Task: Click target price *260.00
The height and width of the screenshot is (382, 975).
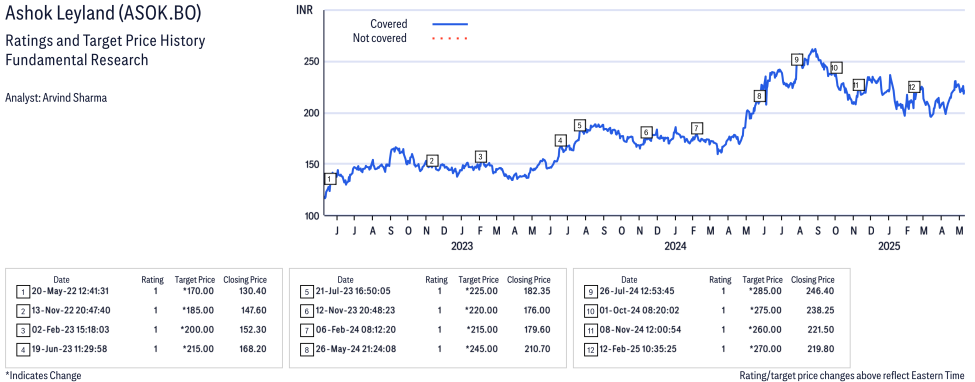Action: click(x=765, y=330)
